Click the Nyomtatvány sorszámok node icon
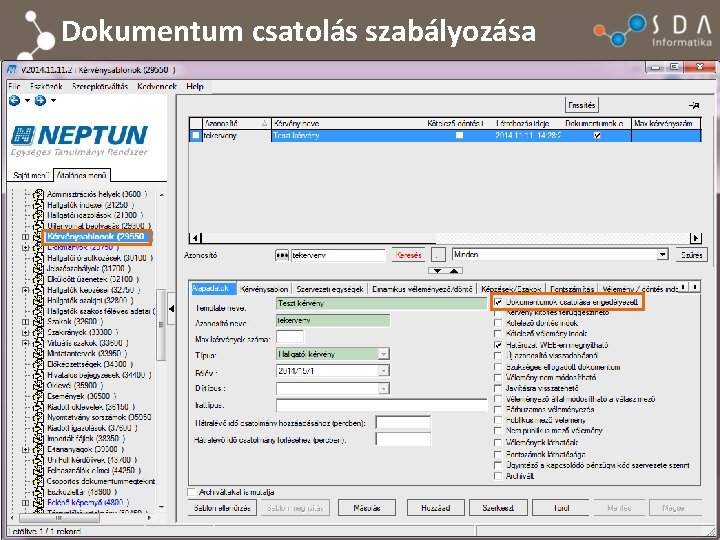Viewport: 720px width, 540px height. pyautogui.click(x=39, y=417)
